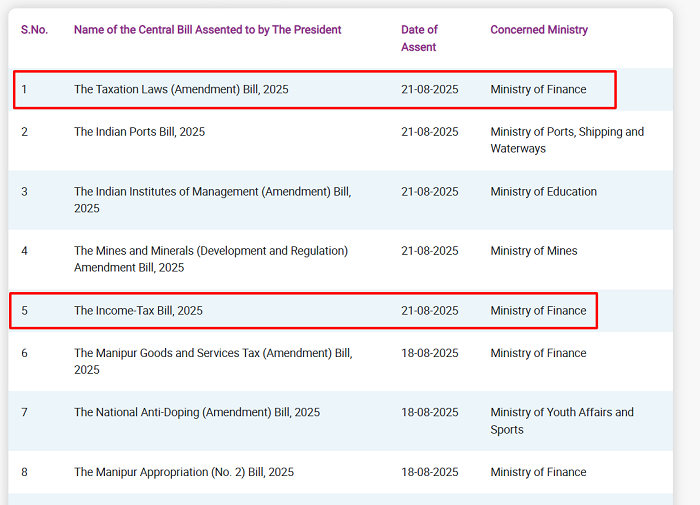Viewport: 700px width, 505px height.
Task: Click the Ministry of Mines cell
Action: (533, 251)
